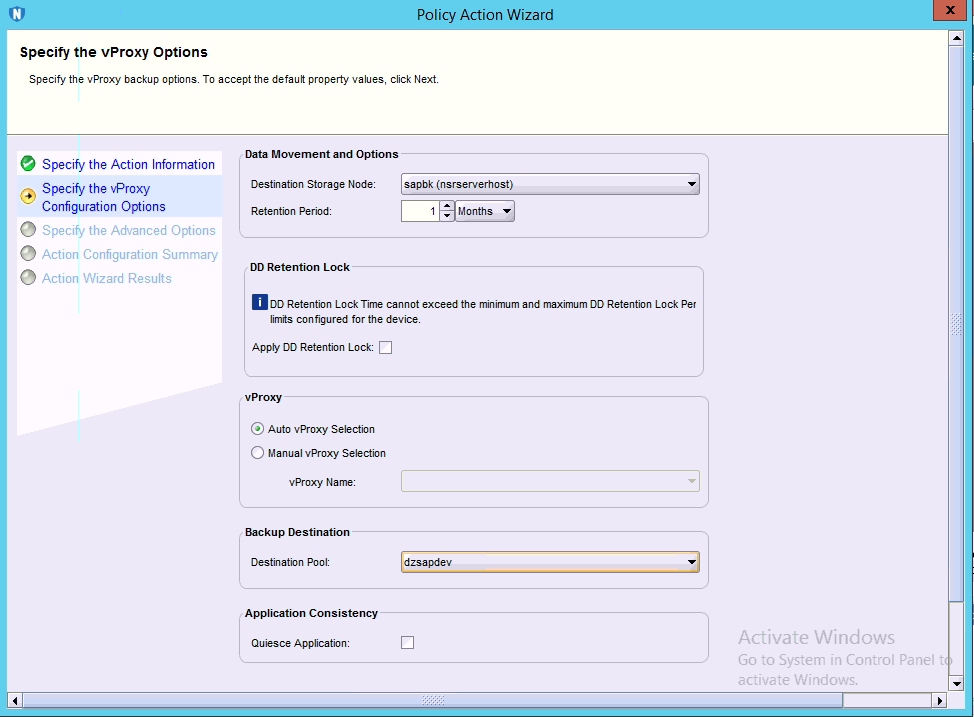Click grey icon beside Action Wizard Results
The width and height of the screenshot is (974, 717).
pyautogui.click(x=28, y=278)
